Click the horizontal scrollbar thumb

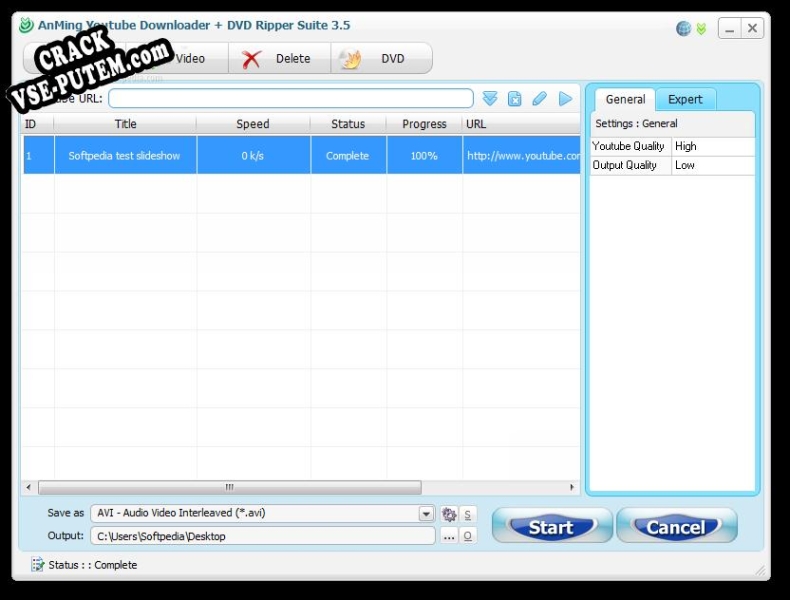[230, 487]
